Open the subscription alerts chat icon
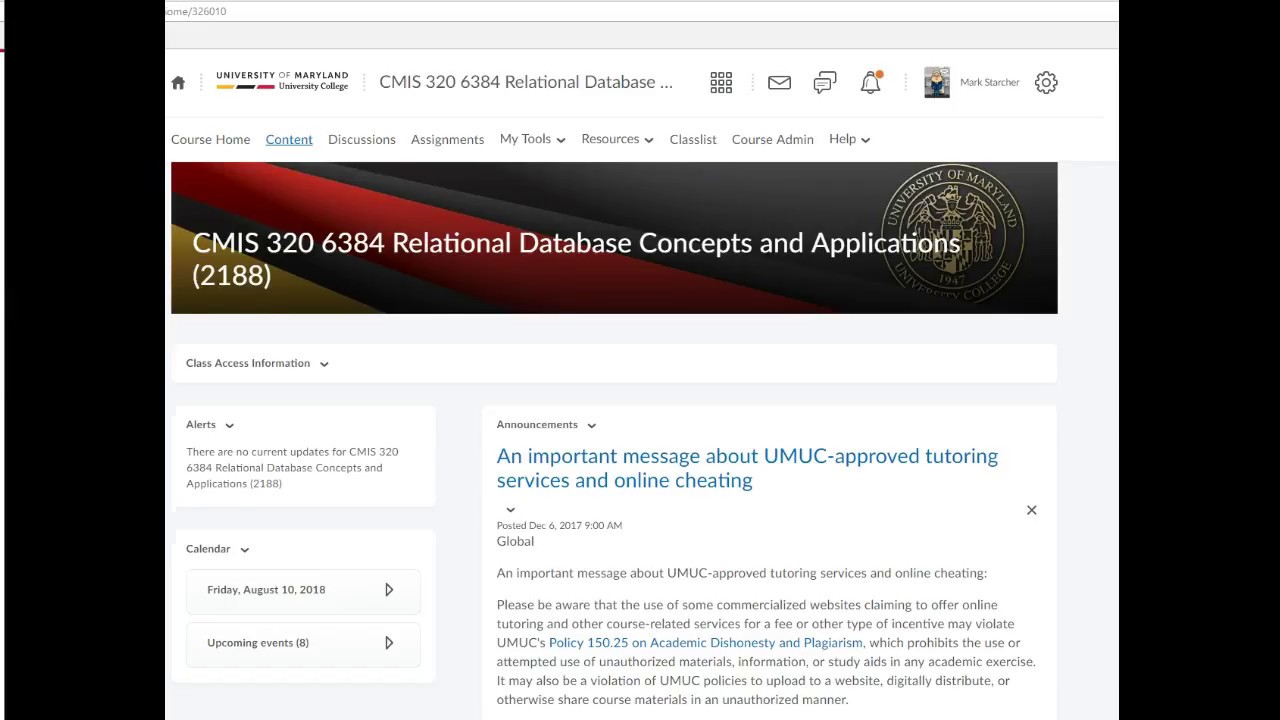This screenshot has height=720, width=1280. 825,83
